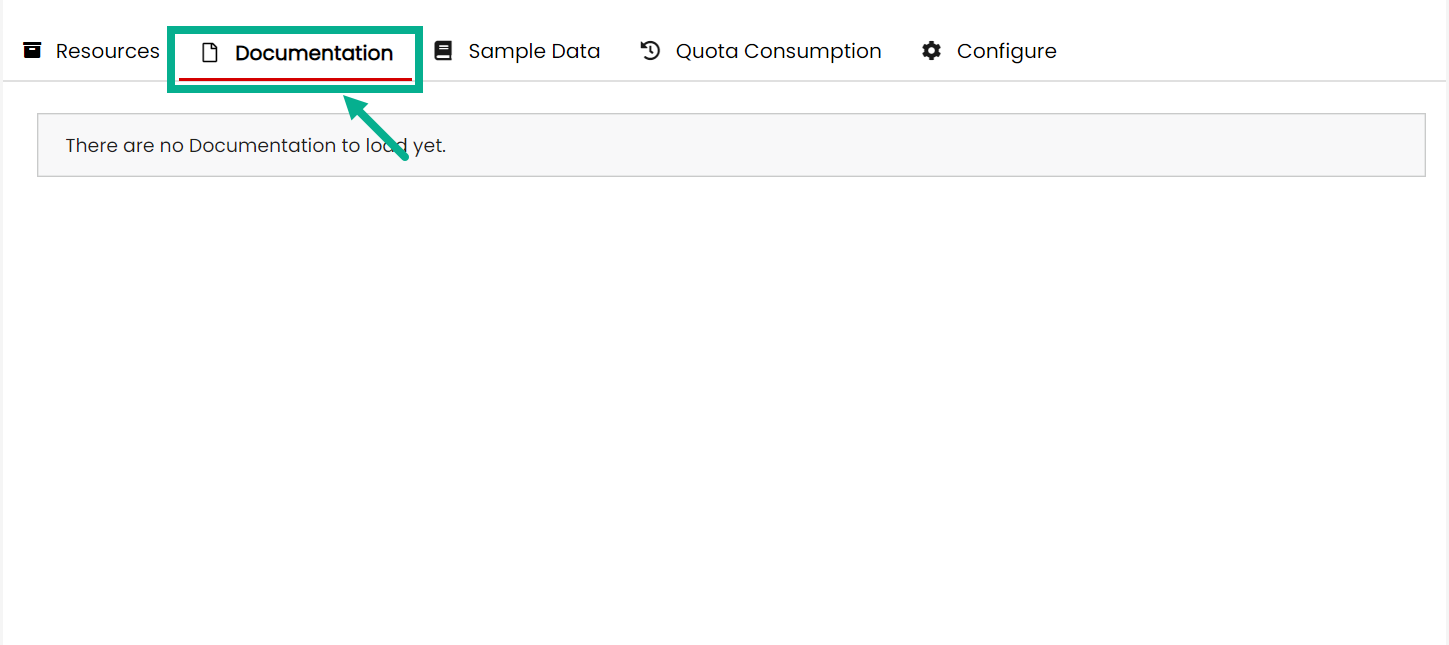The image size is (1449, 645).
Task: Click empty tab bar space right of Configure
Action: click(x=1250, y=51)
